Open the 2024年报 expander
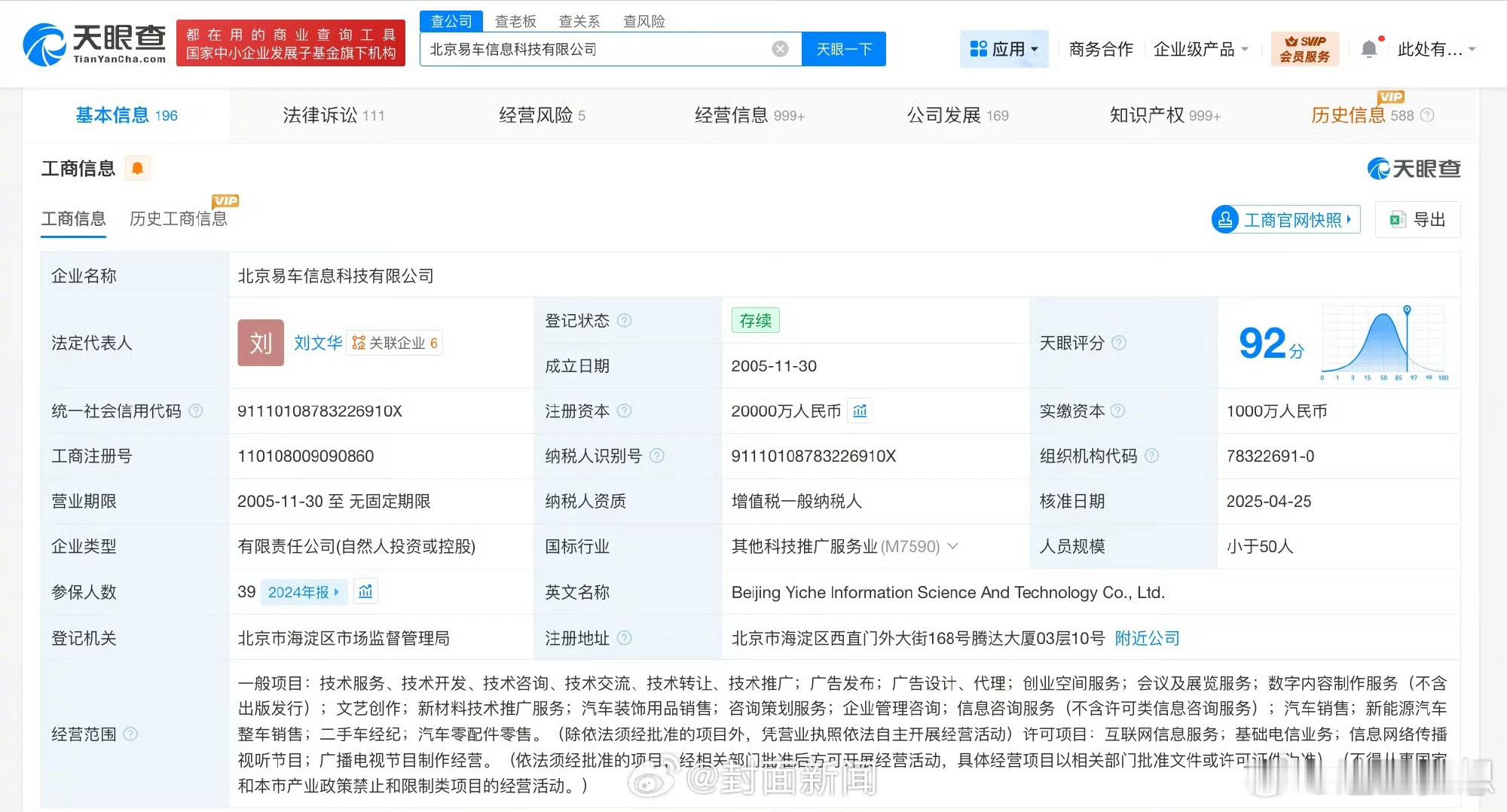The width and height of the screenshot is (1507, 812). tap(304, 593)
